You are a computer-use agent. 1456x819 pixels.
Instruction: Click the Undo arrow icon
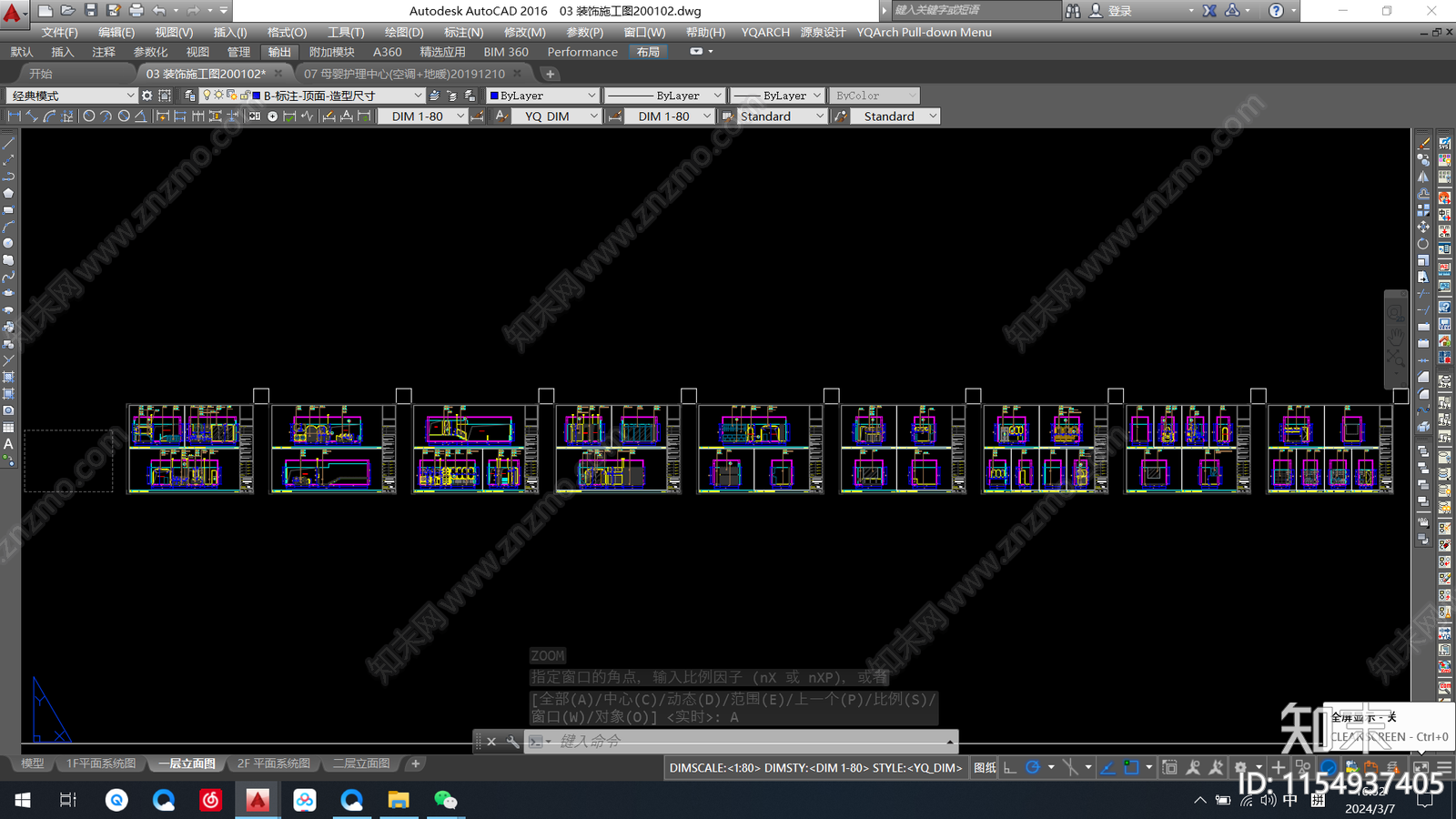[x=159, y=11]
